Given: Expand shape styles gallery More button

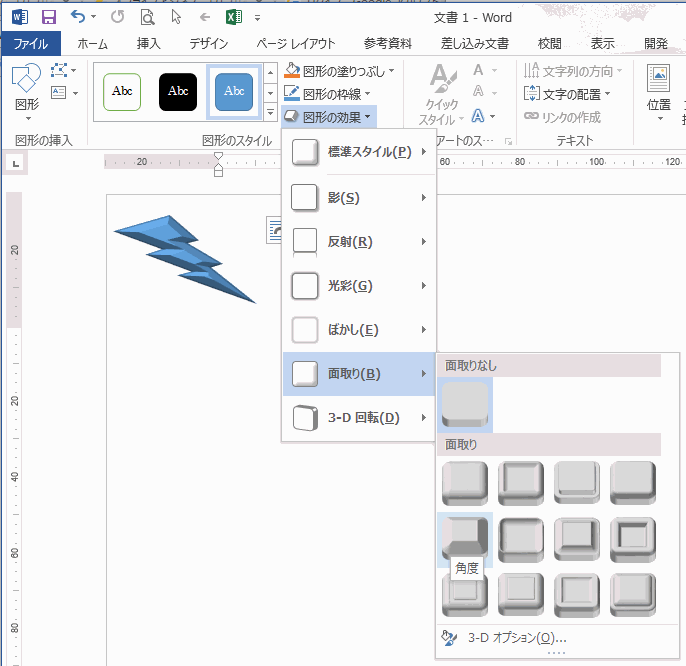Looking at the screenshot, I should tap(270, 112).
